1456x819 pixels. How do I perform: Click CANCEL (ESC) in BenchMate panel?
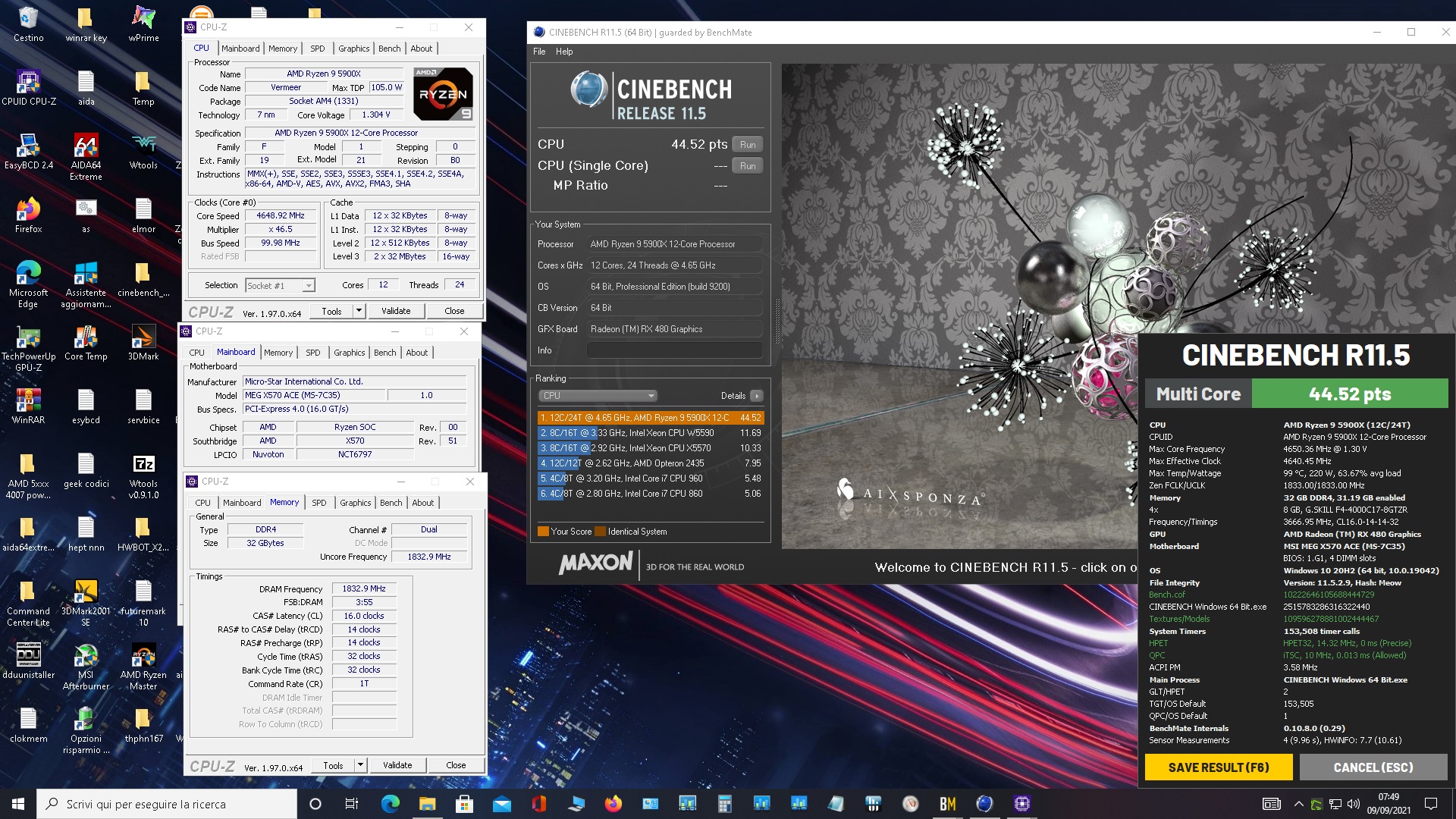1373,767
